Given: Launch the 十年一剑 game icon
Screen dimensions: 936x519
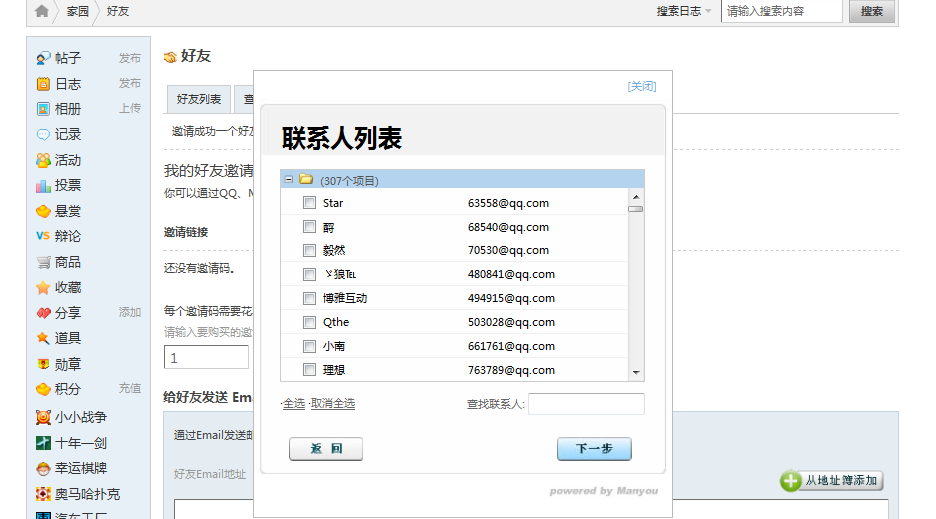Looking at the screenshot, I should pyautogui.click(x=43, y=443).
